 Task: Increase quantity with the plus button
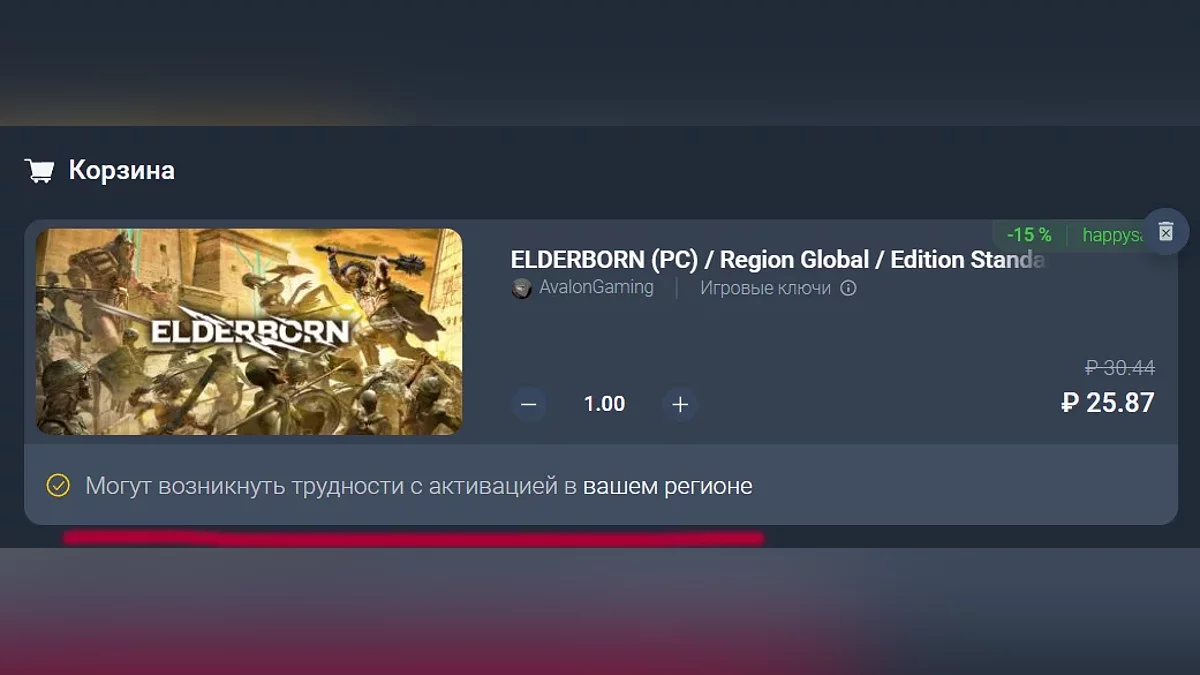click(x=680, y=405)
